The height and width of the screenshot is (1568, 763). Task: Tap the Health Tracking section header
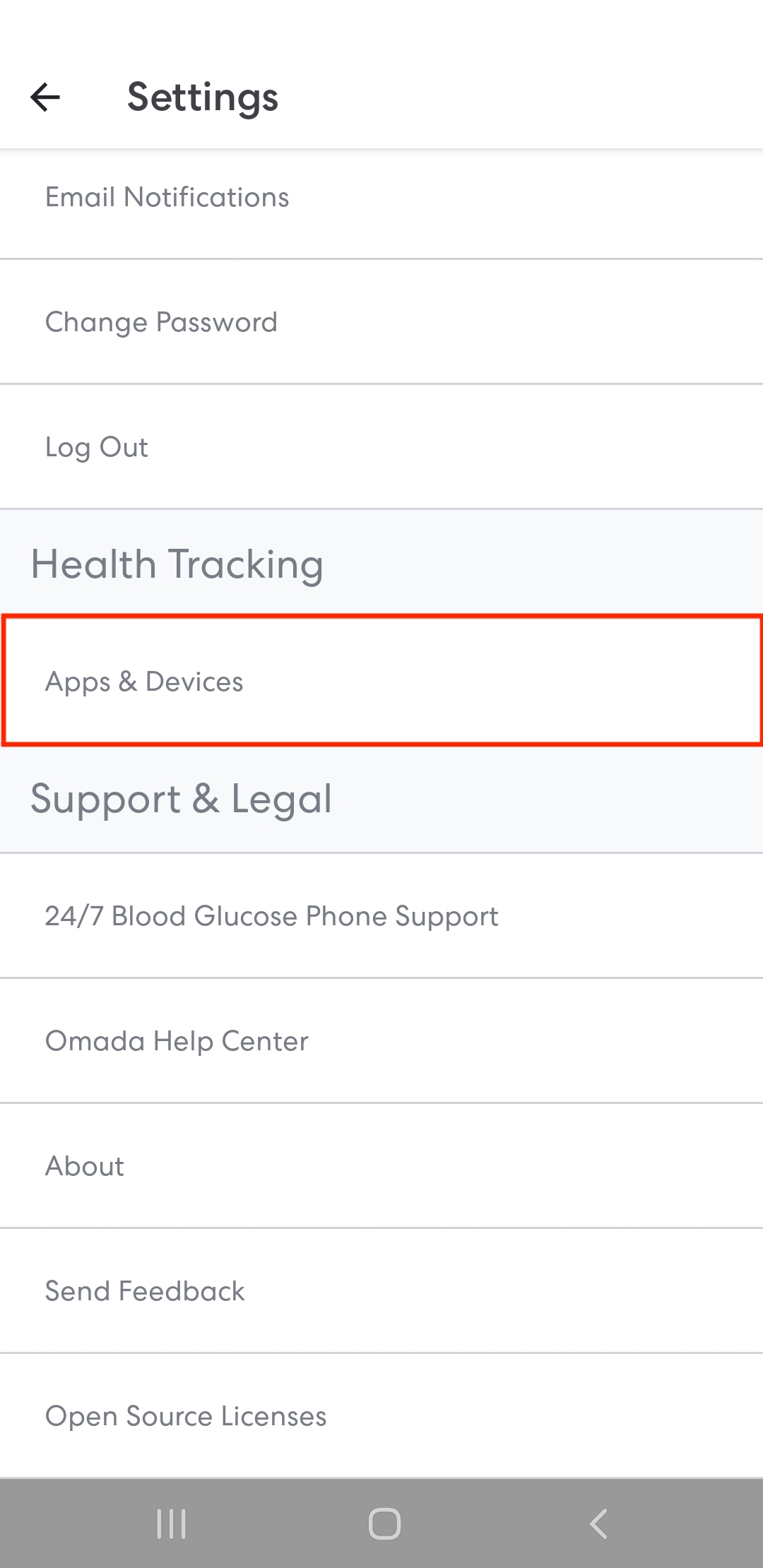tap(177, 564)
